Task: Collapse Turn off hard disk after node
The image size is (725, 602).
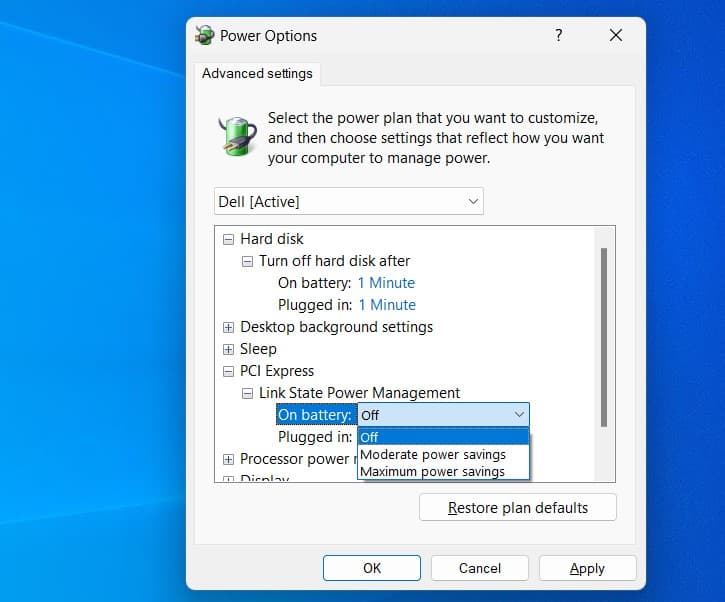Action: [248, 261]
